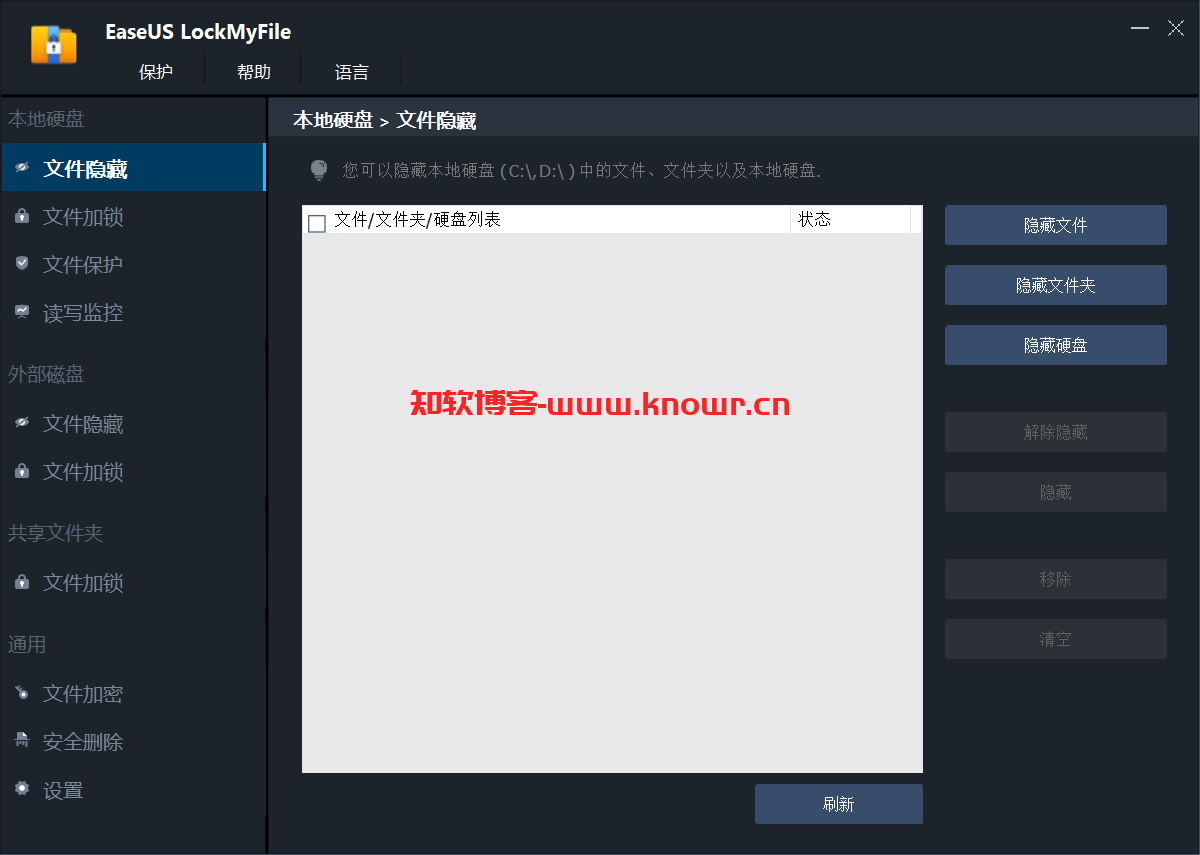Open the 文件保护 section
The width and height of the screenshot is (1200, 855).
[x=132, y=264]
